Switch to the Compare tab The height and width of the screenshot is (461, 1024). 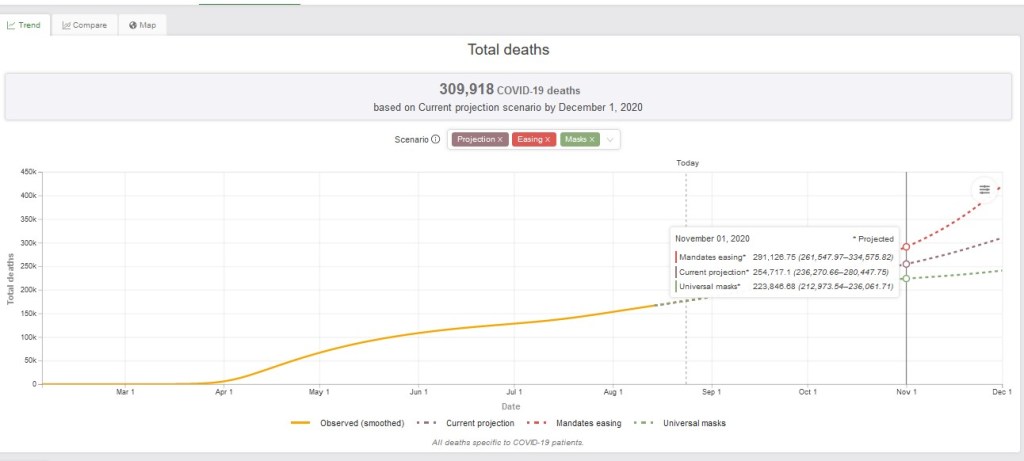84,25
